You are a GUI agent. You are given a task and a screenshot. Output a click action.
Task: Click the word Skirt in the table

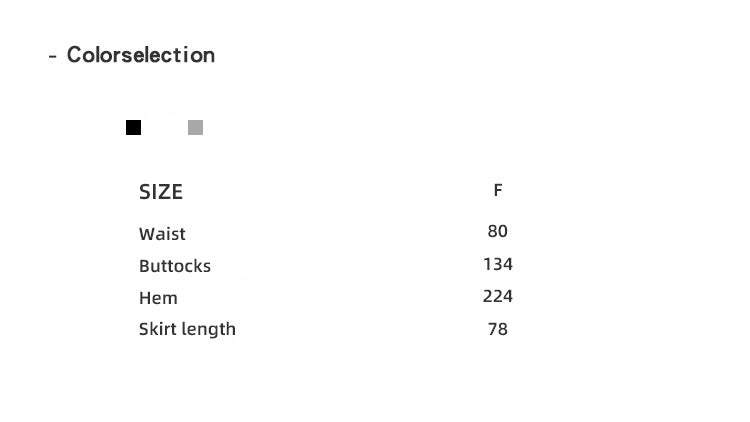[x=155, y=329]
